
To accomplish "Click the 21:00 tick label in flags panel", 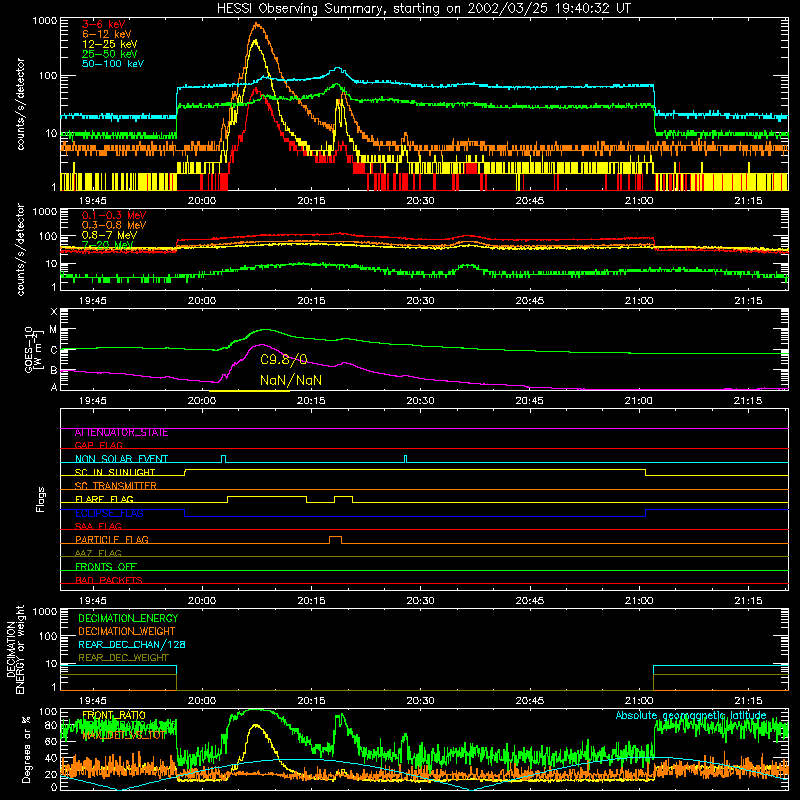I will 639,601.
